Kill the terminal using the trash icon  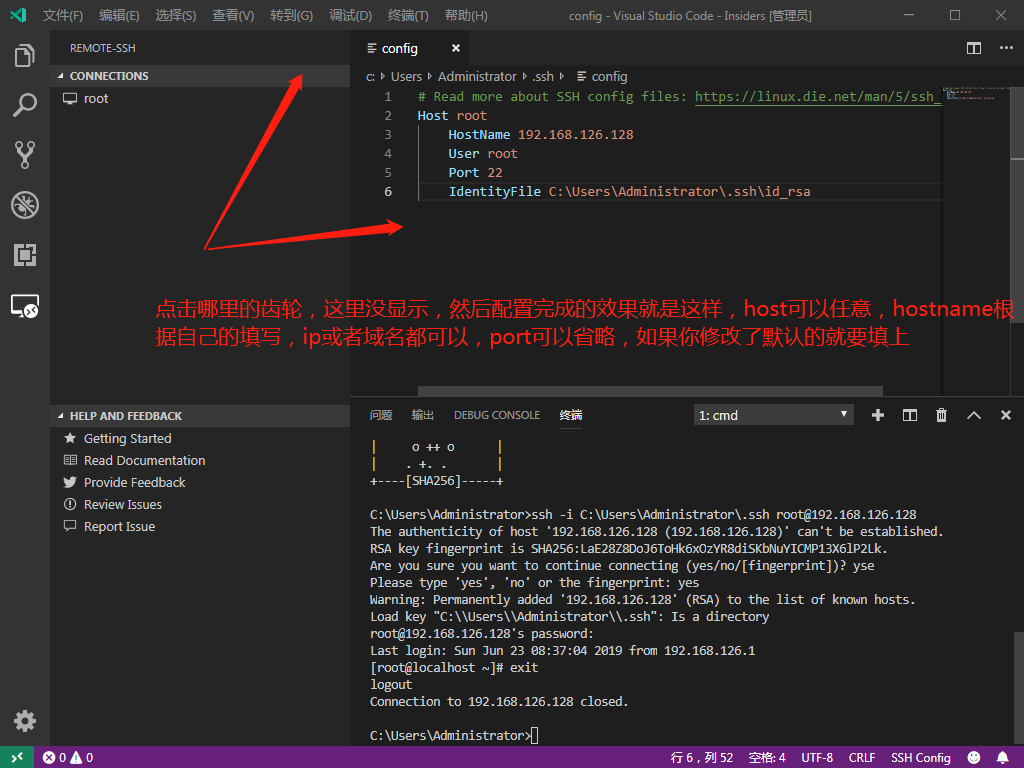(x=941, y=414)
